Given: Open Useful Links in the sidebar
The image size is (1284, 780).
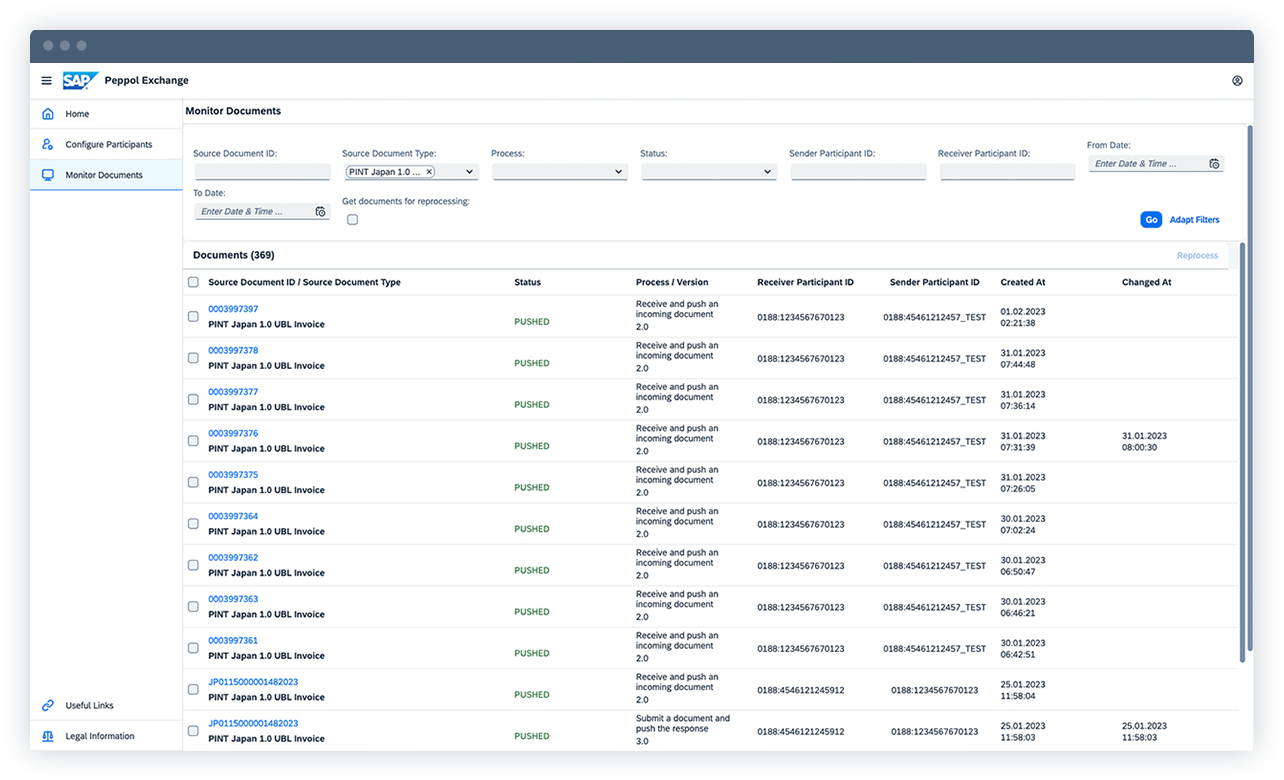Looking at the screenshot, I should pyautogui.click(x=87, y=705).
